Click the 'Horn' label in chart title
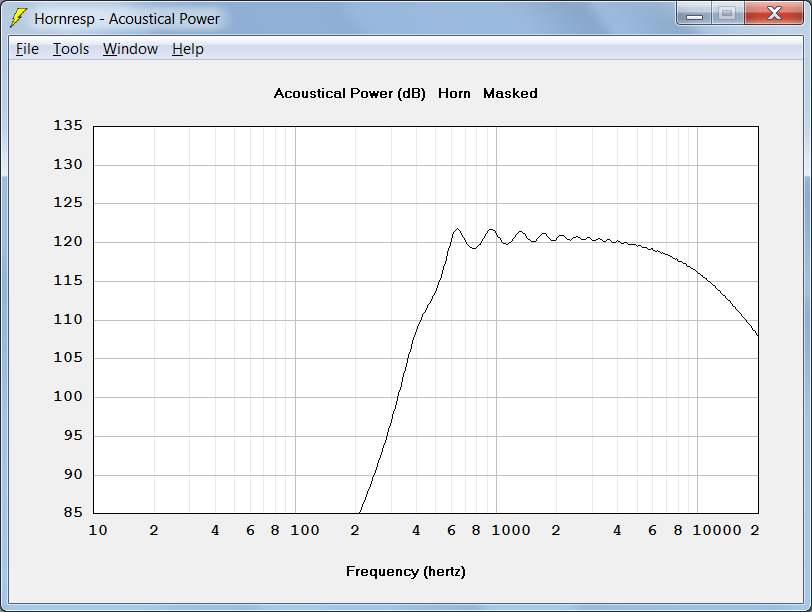812x612 pixels. [454, 94]
